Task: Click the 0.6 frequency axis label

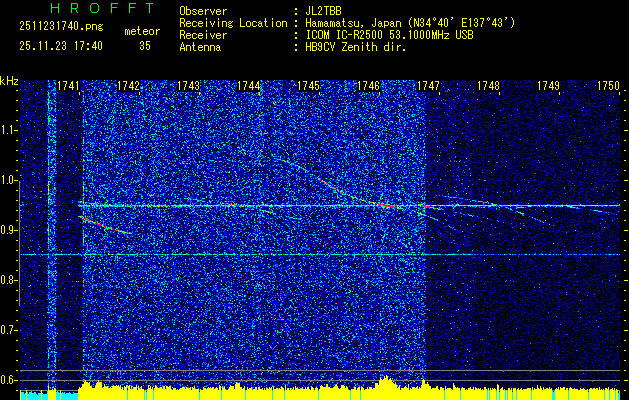Action: (x=9, y=379)
